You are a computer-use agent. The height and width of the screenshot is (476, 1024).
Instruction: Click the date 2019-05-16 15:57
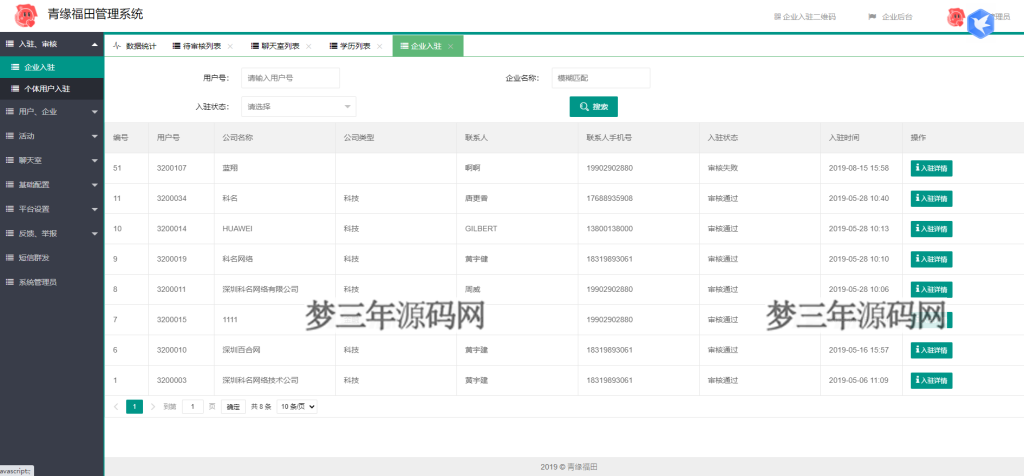pos(859,350)
